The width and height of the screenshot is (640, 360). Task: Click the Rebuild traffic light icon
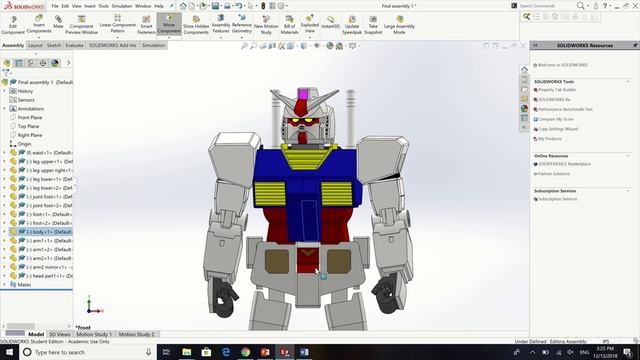coord(263,6)
